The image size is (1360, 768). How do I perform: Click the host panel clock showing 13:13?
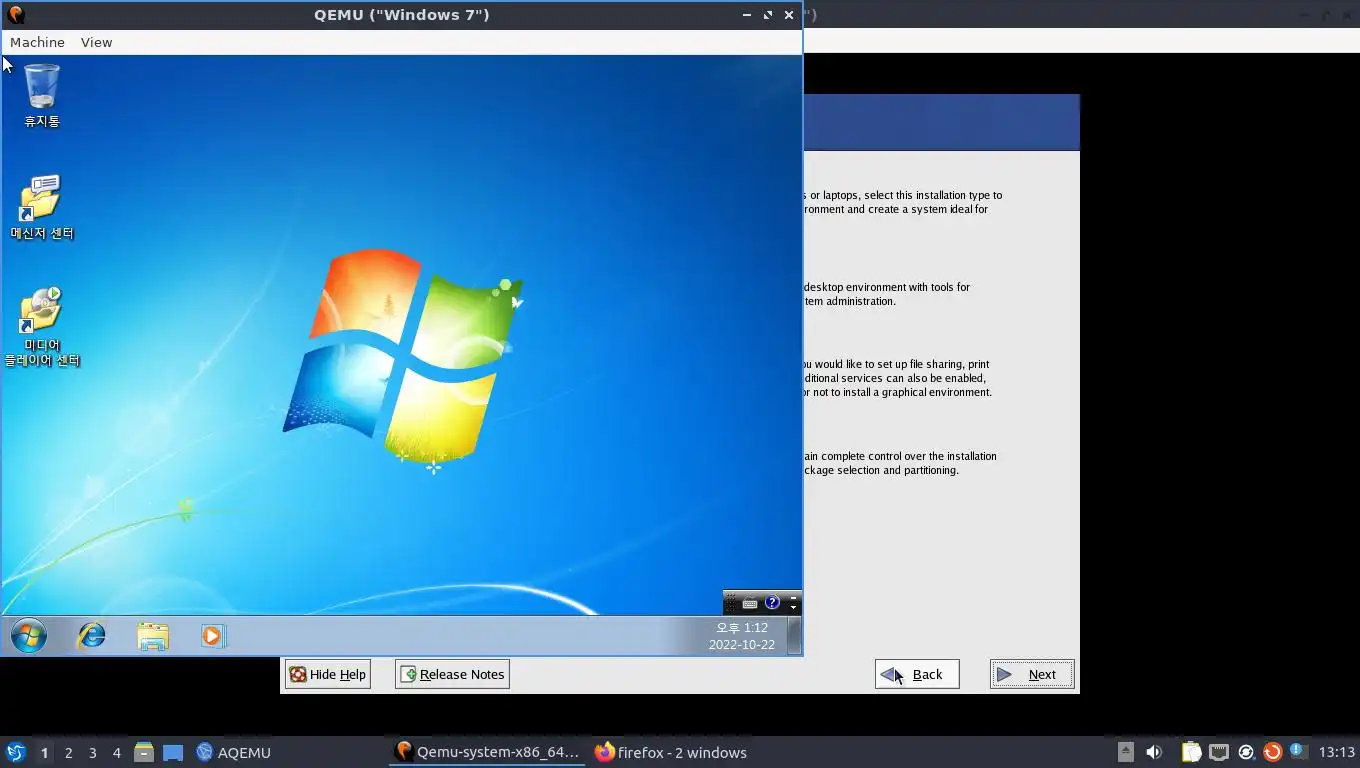point(1336,752)
